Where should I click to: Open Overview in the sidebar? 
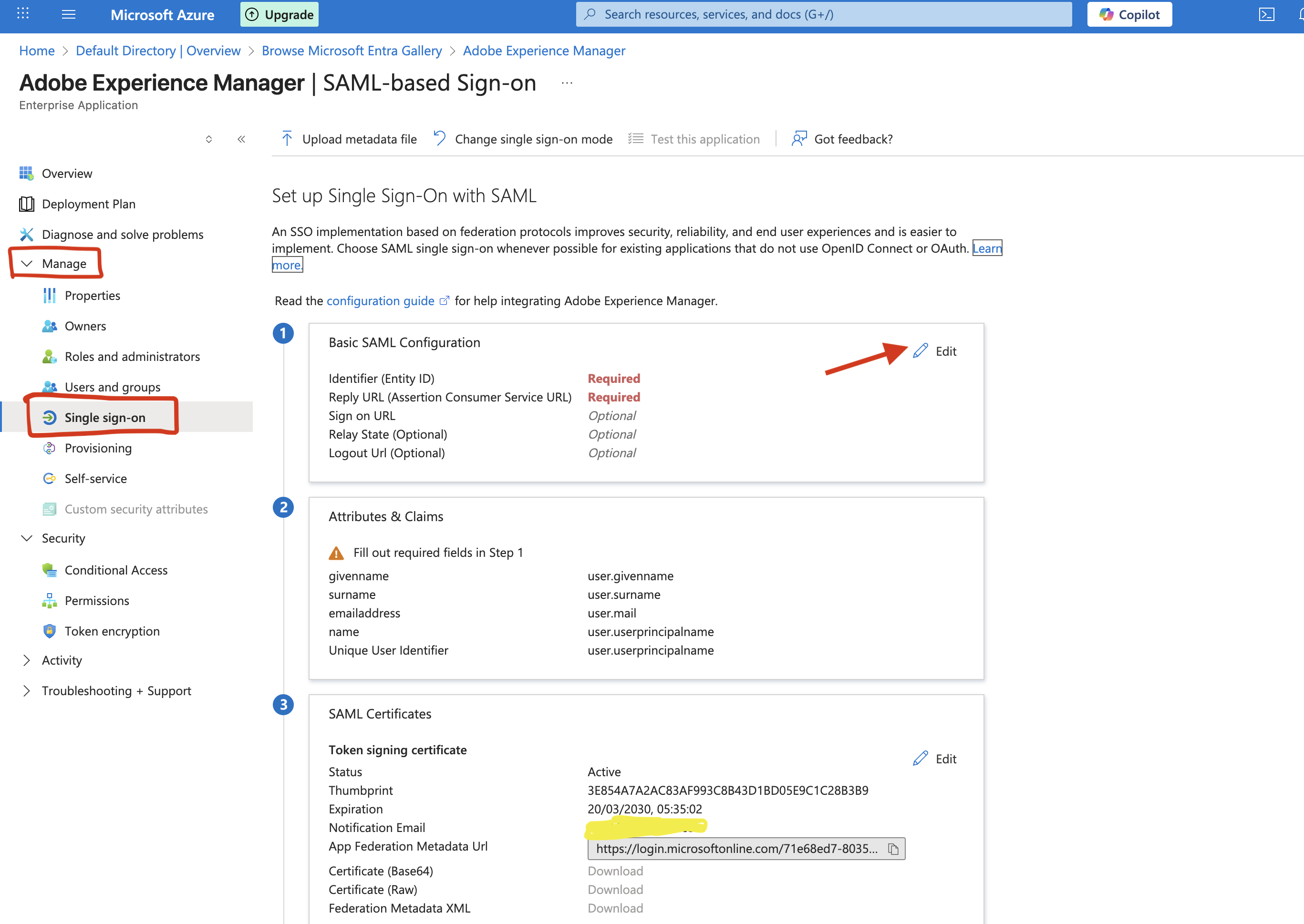[67, 174]
